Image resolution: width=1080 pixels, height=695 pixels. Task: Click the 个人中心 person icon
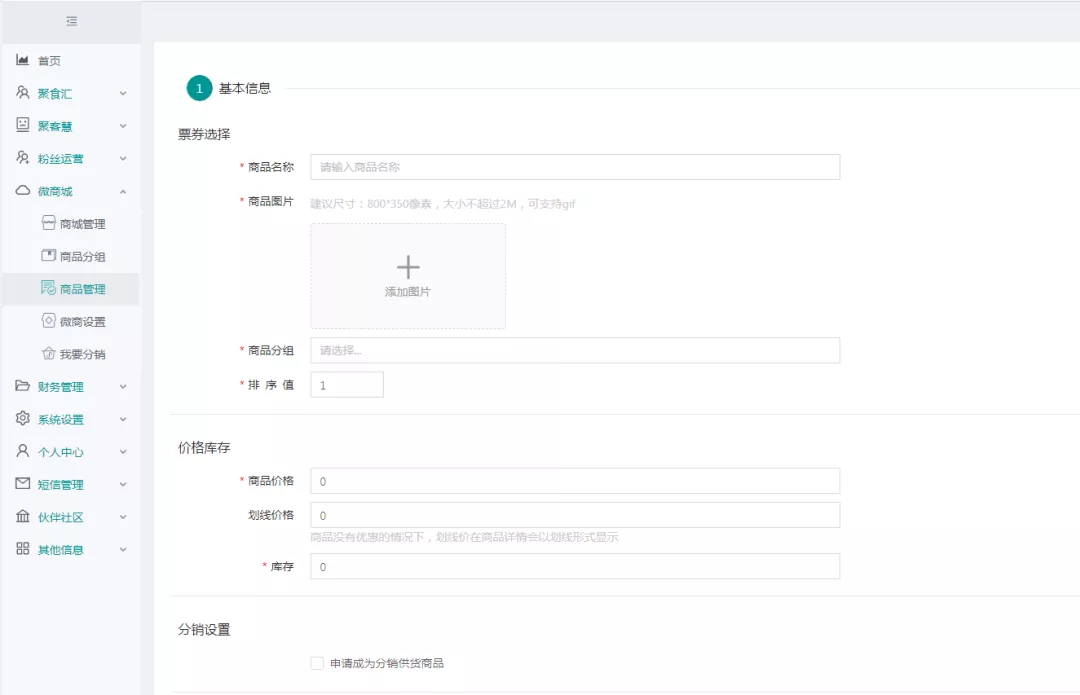23,450
